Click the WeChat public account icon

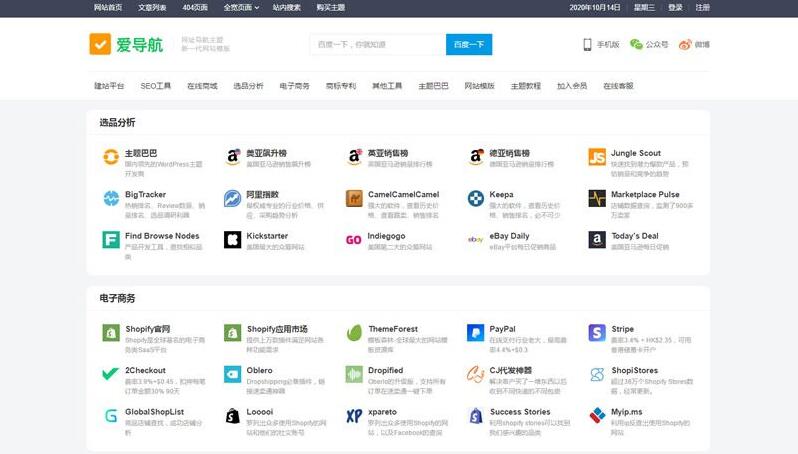(636, 44)
